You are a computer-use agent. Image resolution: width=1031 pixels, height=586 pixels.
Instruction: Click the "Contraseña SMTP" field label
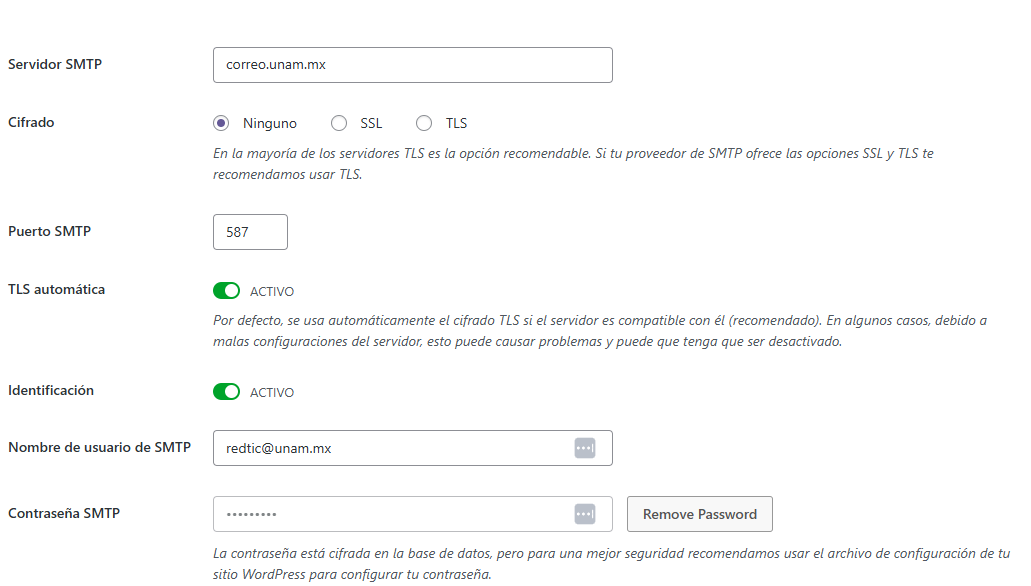pyautogui.click(x=64, y=514)
